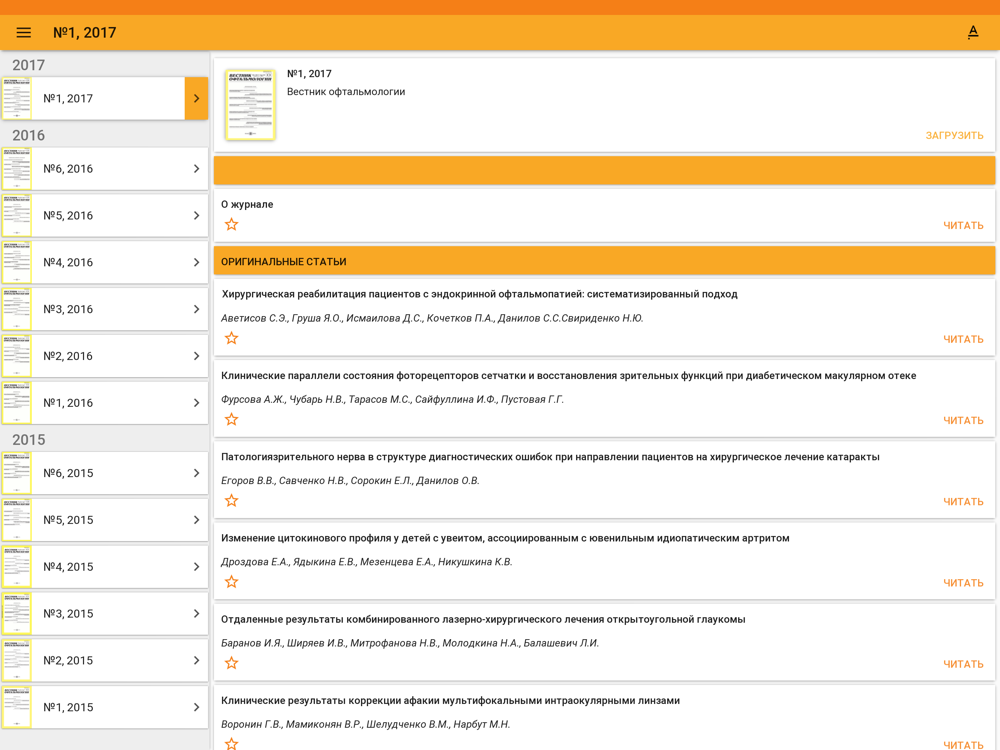This screenshot has width=1000, height=750.
Task: Open issue label "№4, 2015"
Action: (x=68, y=566)
